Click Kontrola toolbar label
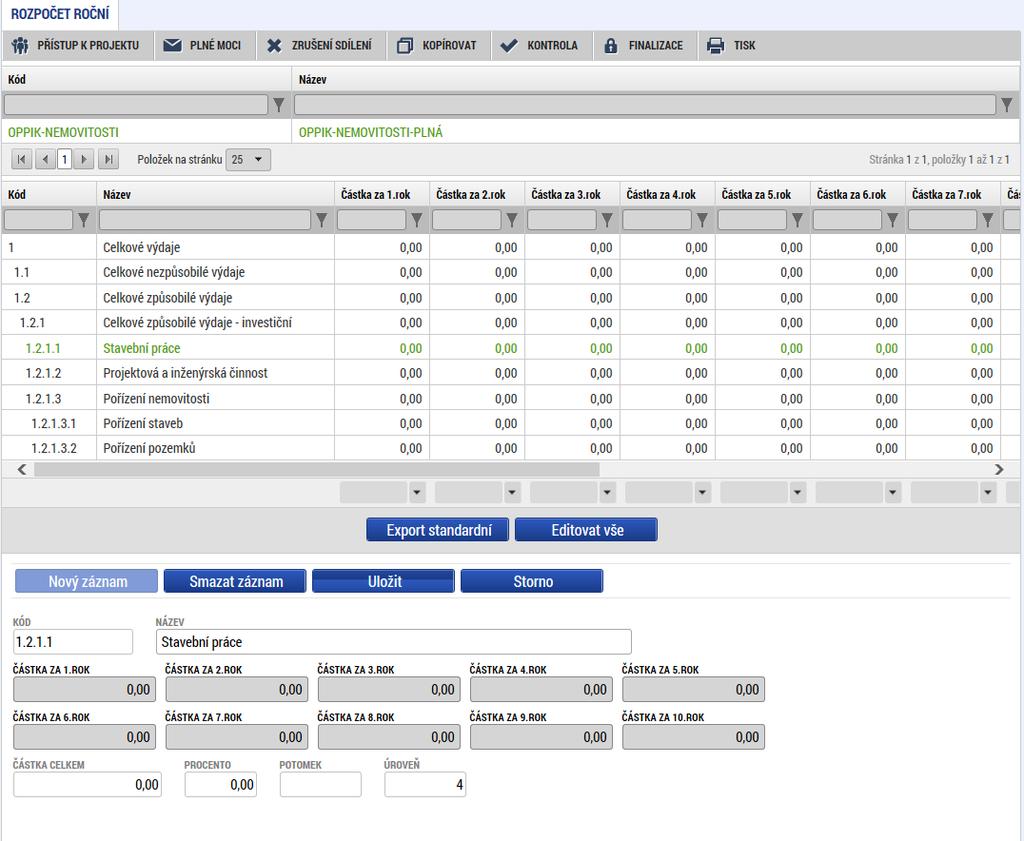This screenshot has height=841, width=1024. (x=552, y=46)
